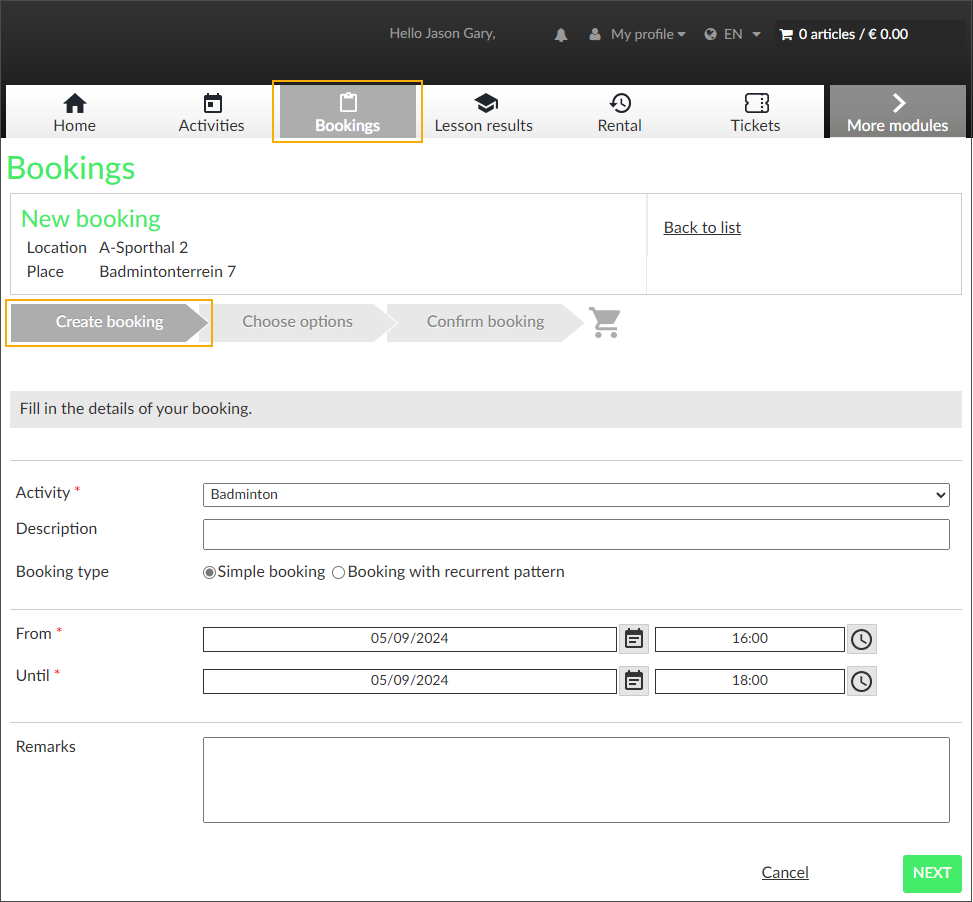973x902 pixels.
Task: Open the Until date calendar picker
Action: click(634, 681)
